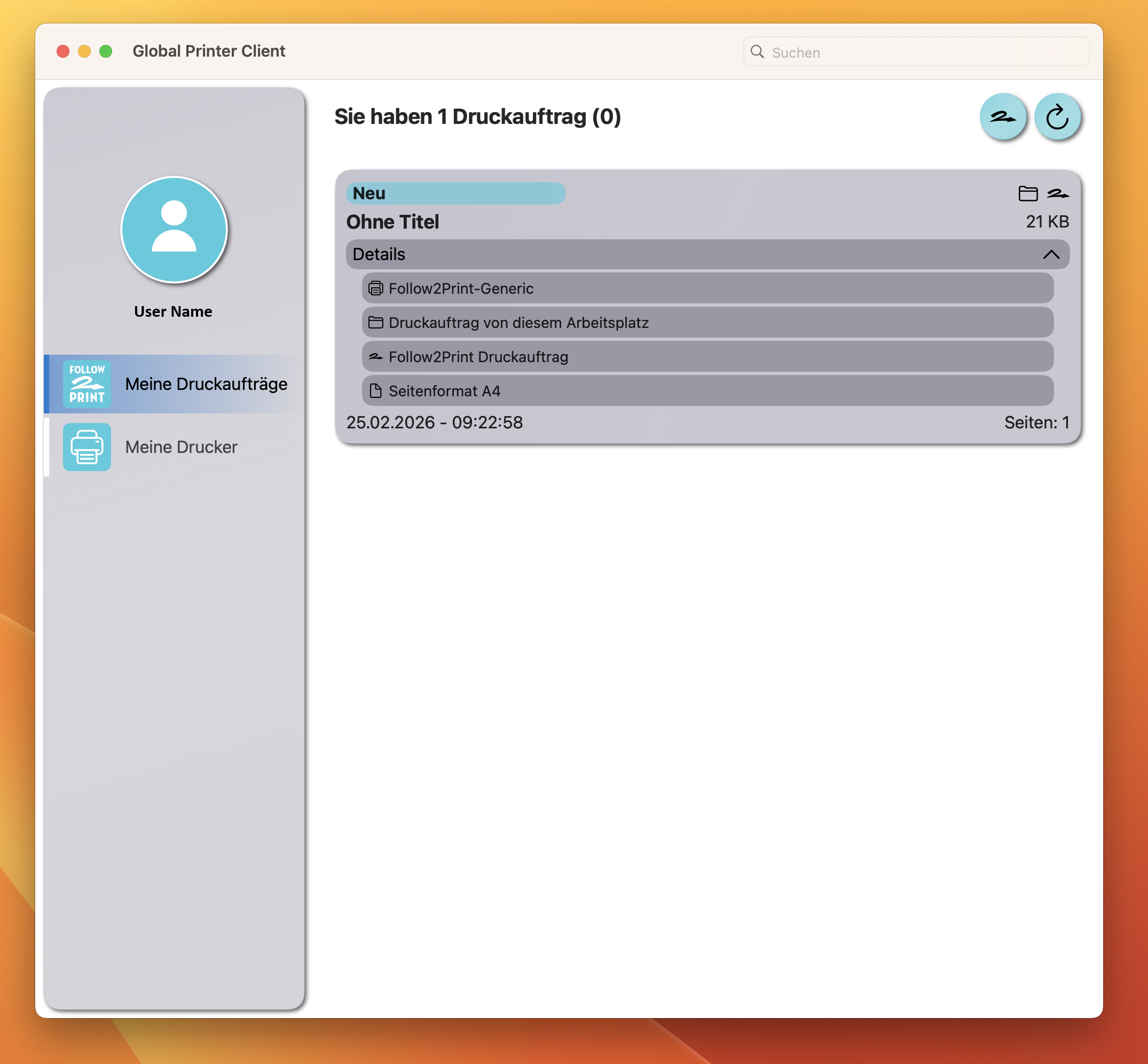Image resolution: width=1148 pixels, height=1064 pixels.
Task: Click the printer icon next to Meine Drucker
Action: click(x=87, y=448)
